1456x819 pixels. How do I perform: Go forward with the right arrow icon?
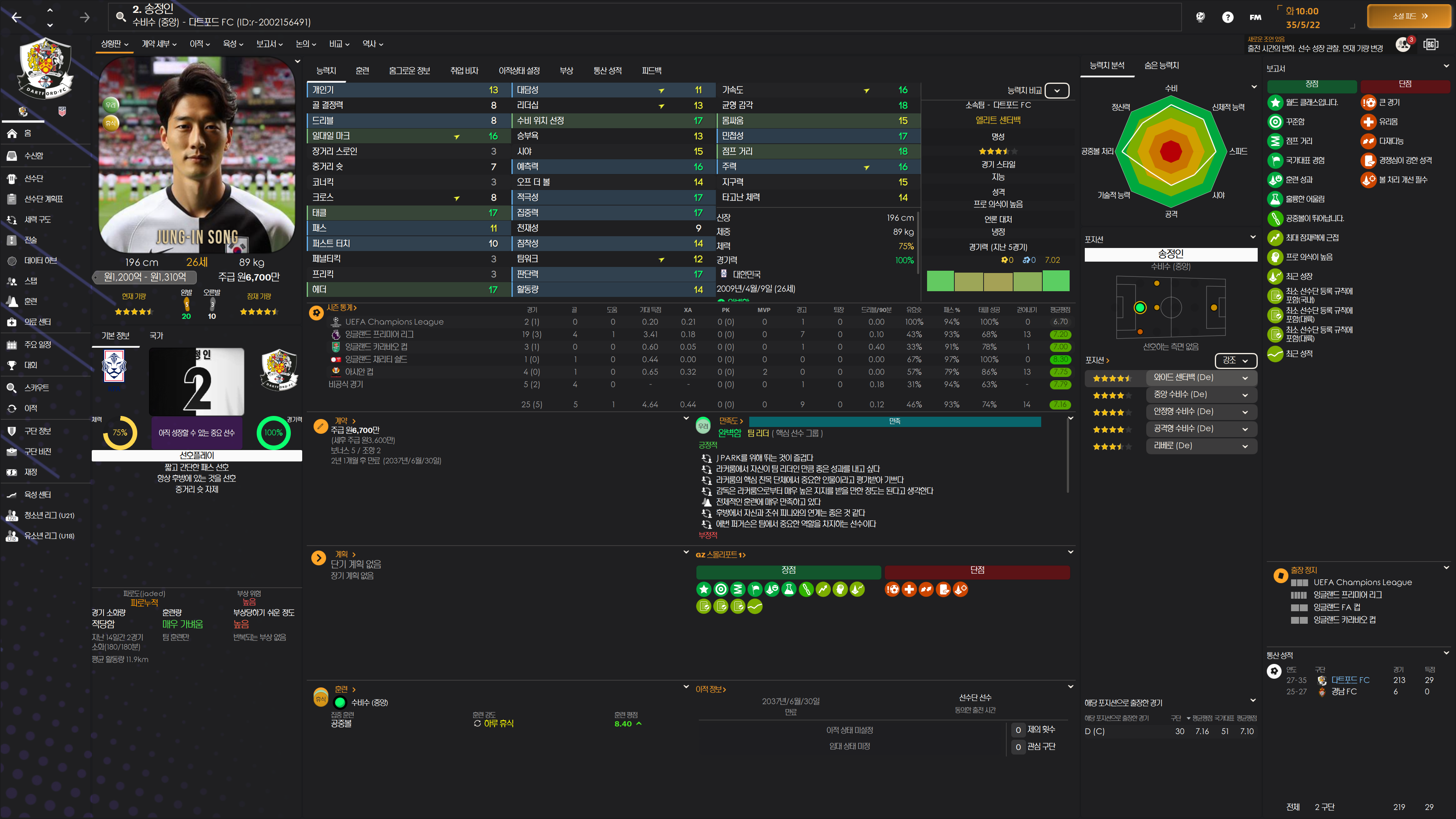point(85,17)
